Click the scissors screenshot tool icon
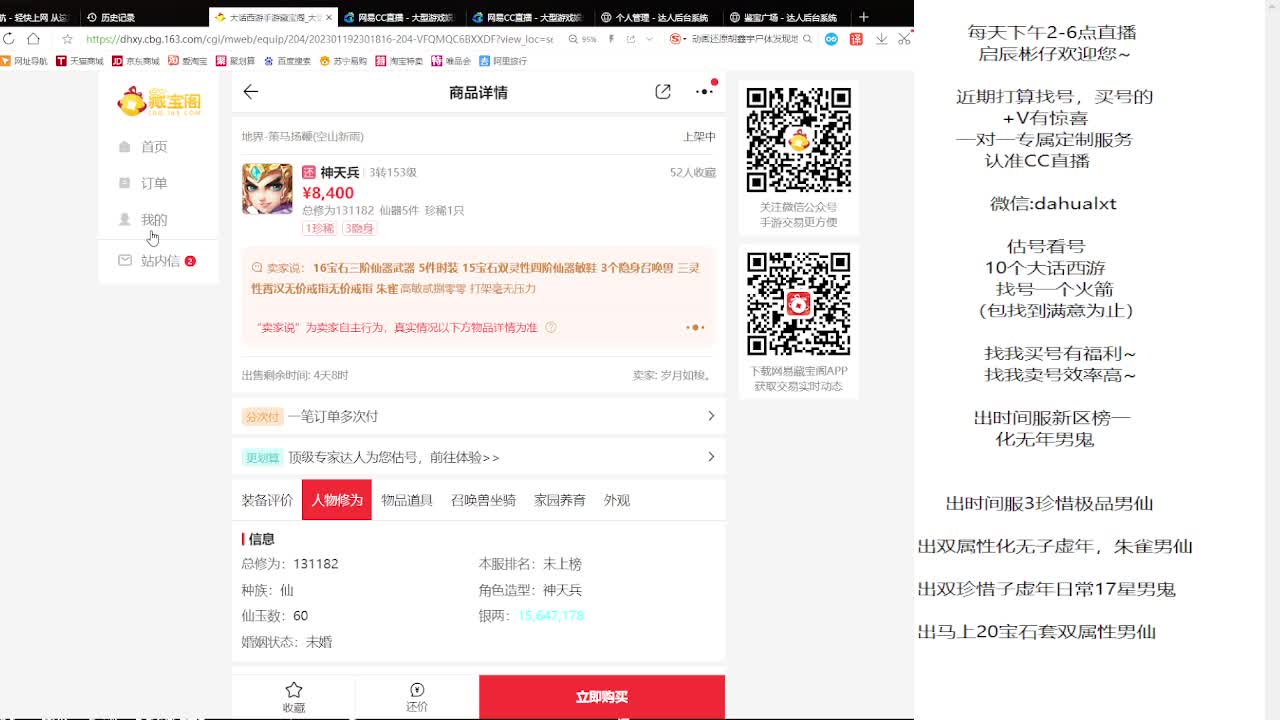This screenshot has height=720, width=1280. click(904, 39)
